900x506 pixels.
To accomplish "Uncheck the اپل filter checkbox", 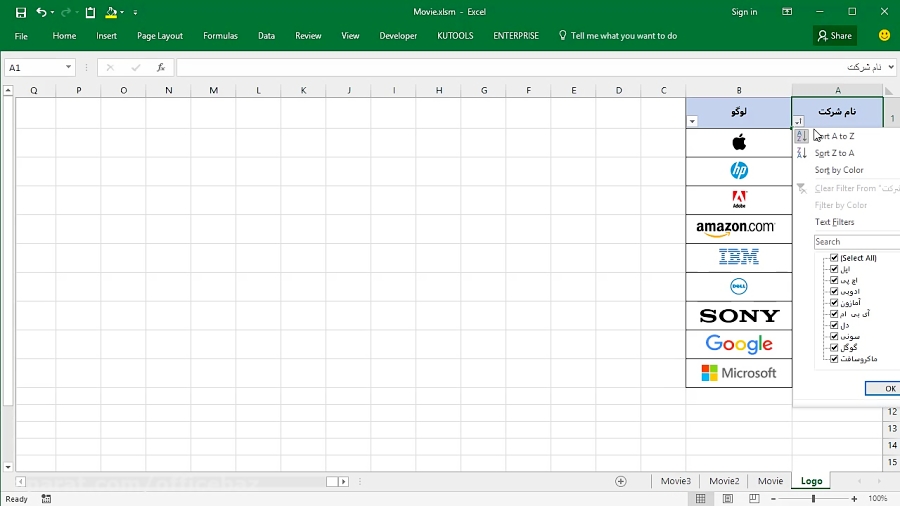I will click(x=834, y=268).
